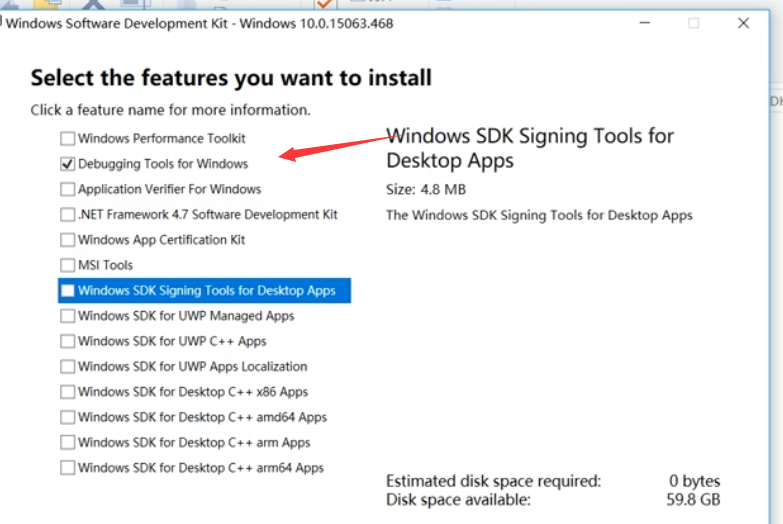Click the Size: 4.8 MB text

tap(426, 189)
